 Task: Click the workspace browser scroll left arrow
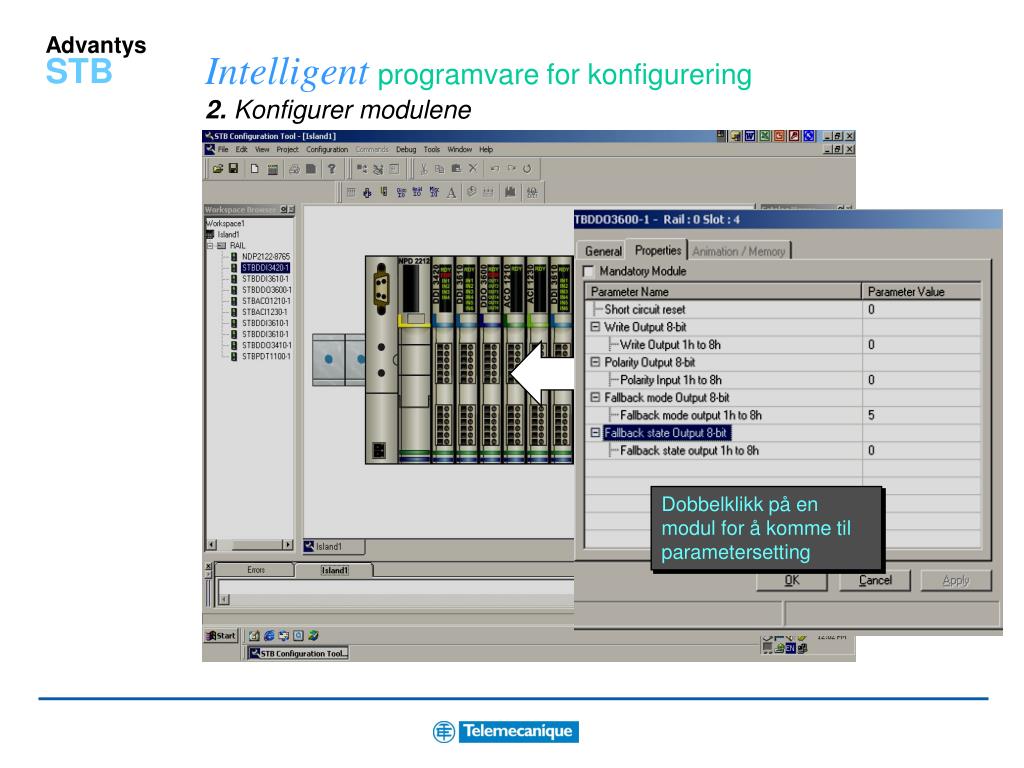coord(211,545)
